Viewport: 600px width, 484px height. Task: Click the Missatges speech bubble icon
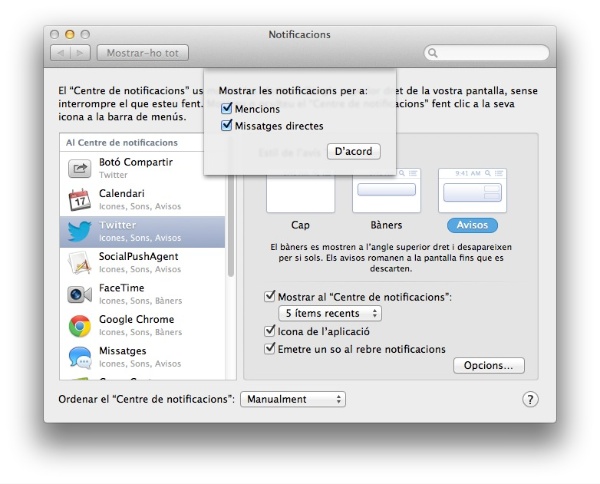click(x=80, y=357)
